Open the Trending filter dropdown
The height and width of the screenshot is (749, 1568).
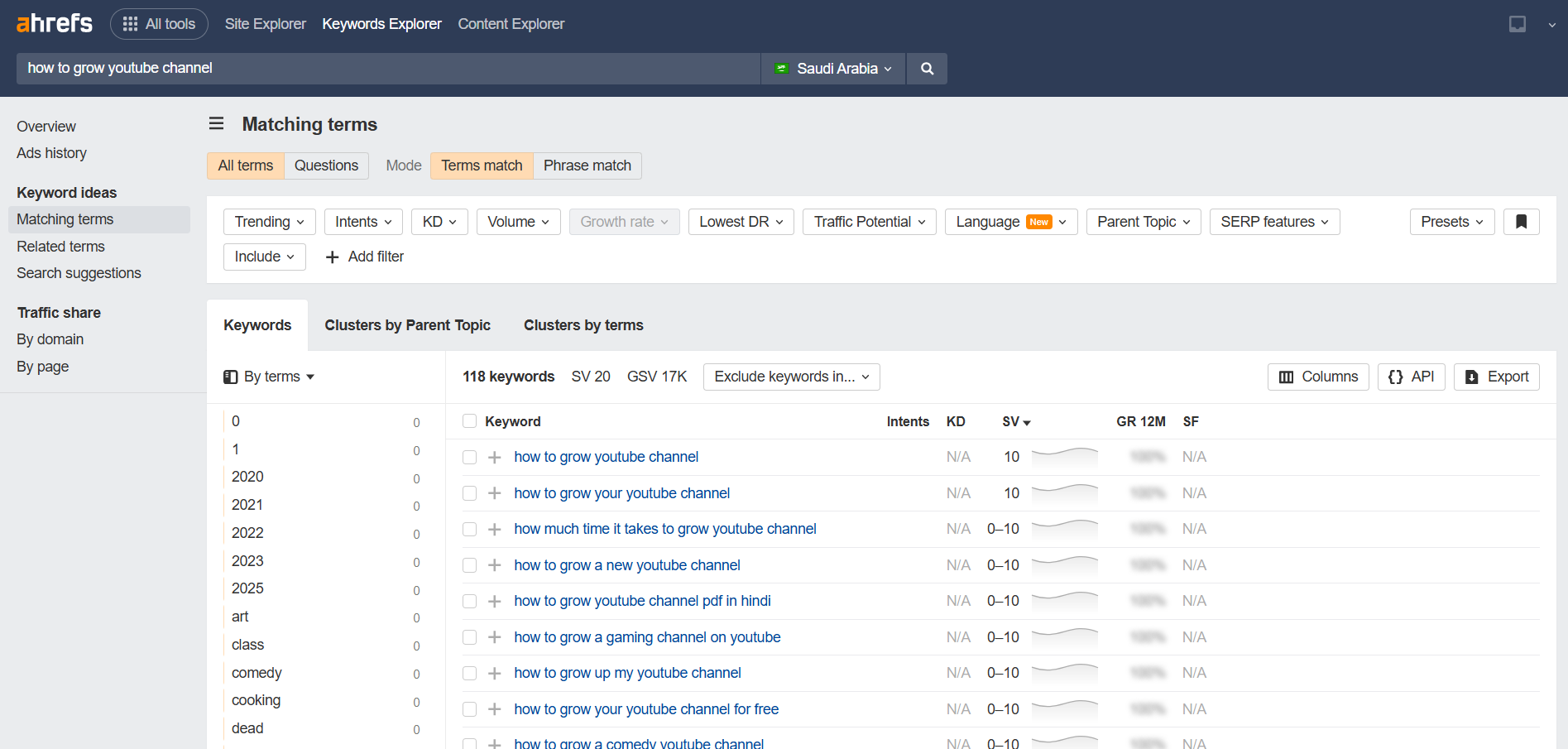coord(269,222)
